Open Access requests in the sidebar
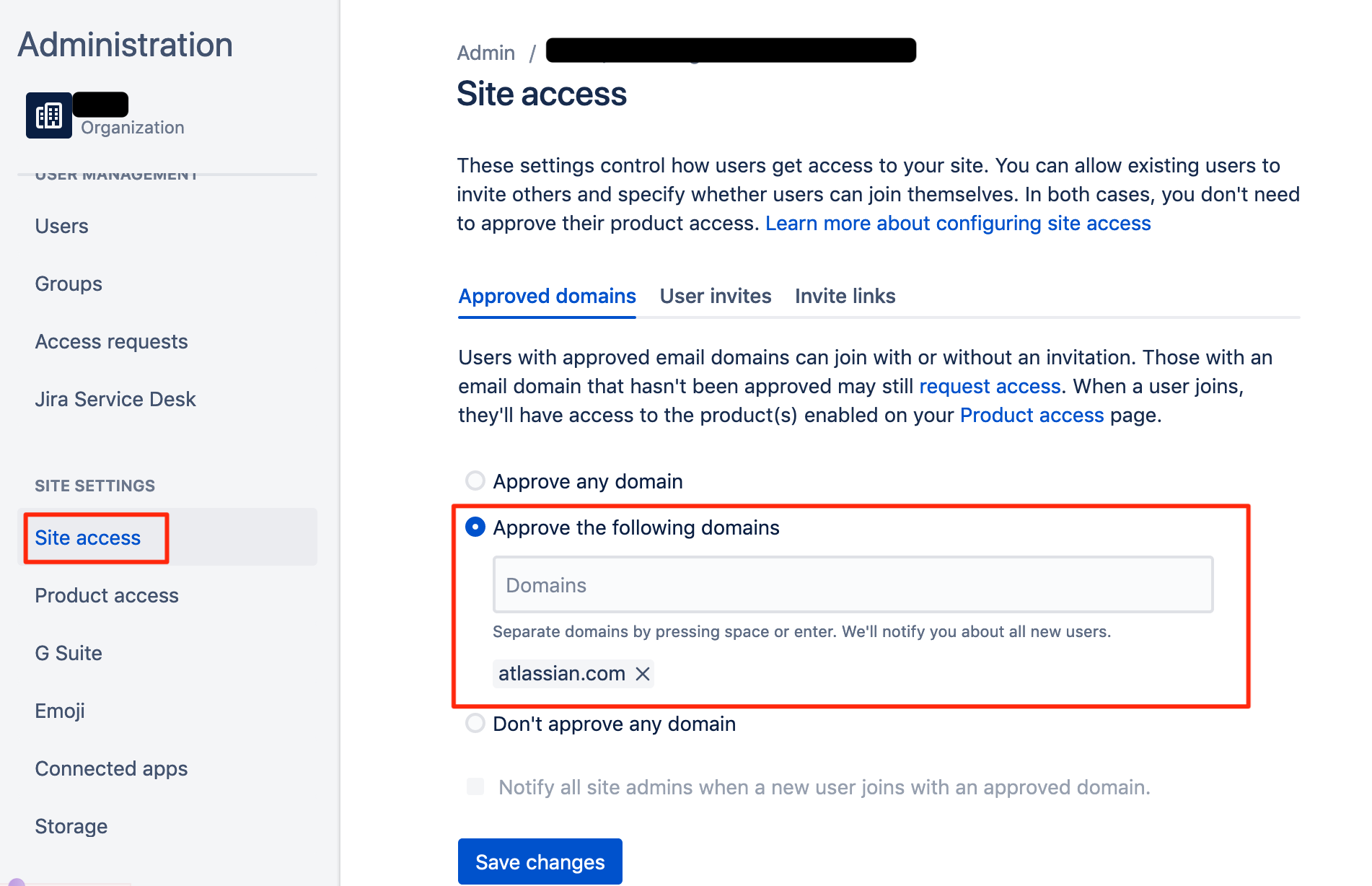Image resolution: width=1372 pixels, height=886 pixels. 112,341
